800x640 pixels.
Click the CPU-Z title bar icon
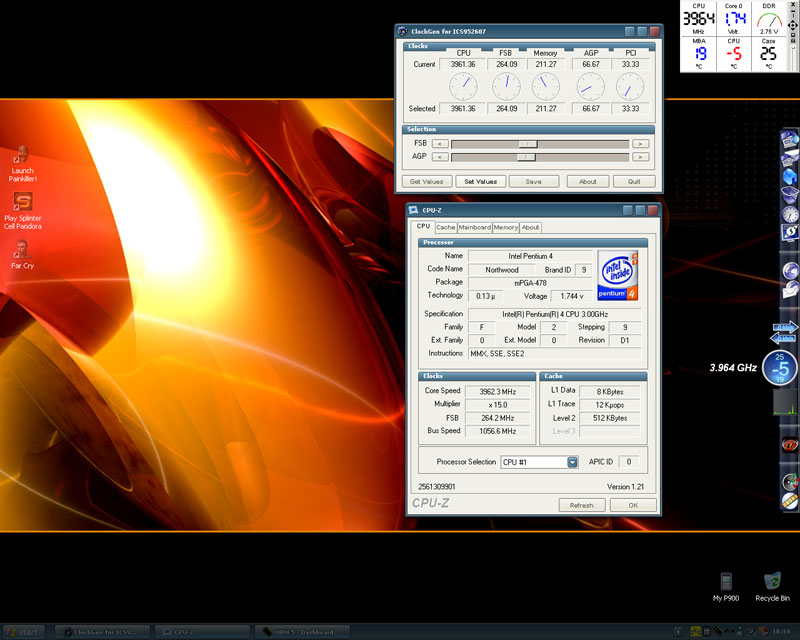point(413,210)
